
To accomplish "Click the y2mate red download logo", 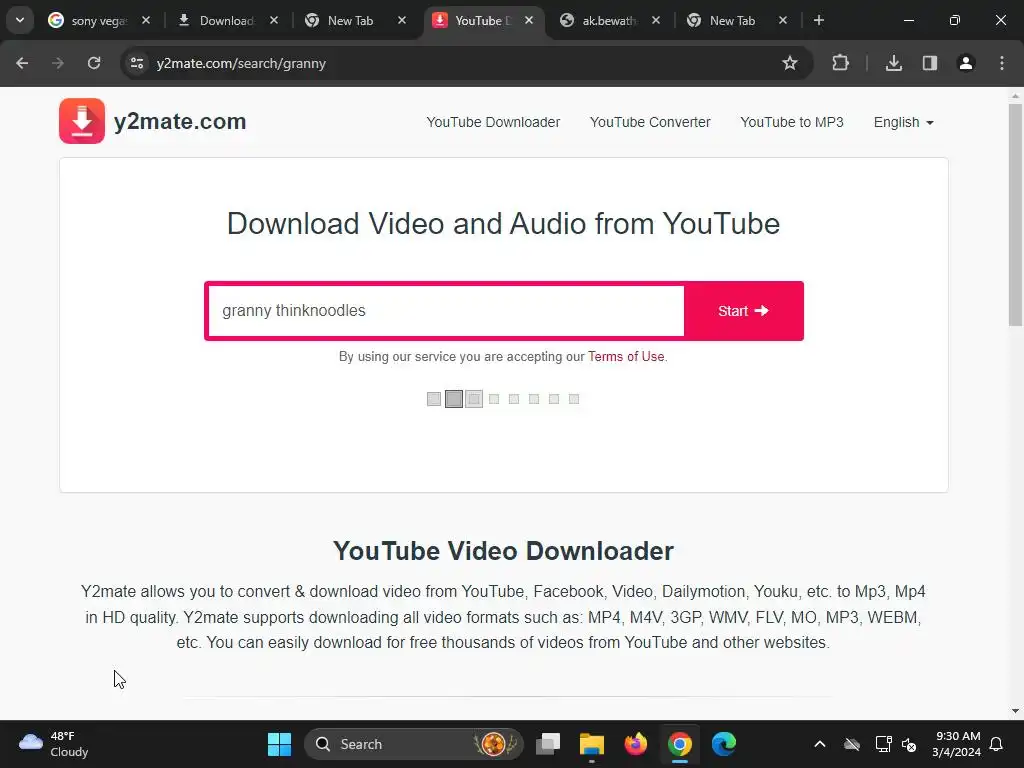I will pos(82,121).
